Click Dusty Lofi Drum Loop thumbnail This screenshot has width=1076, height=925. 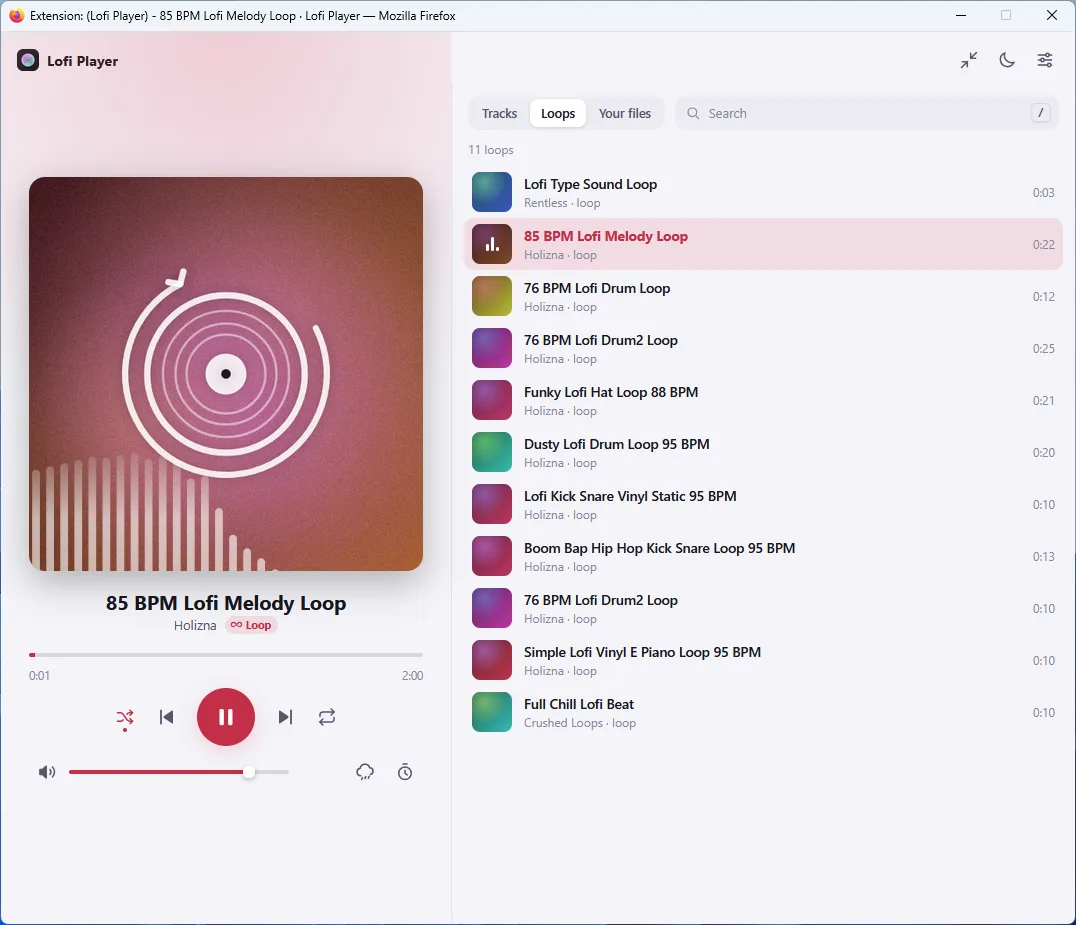(492, 452)
